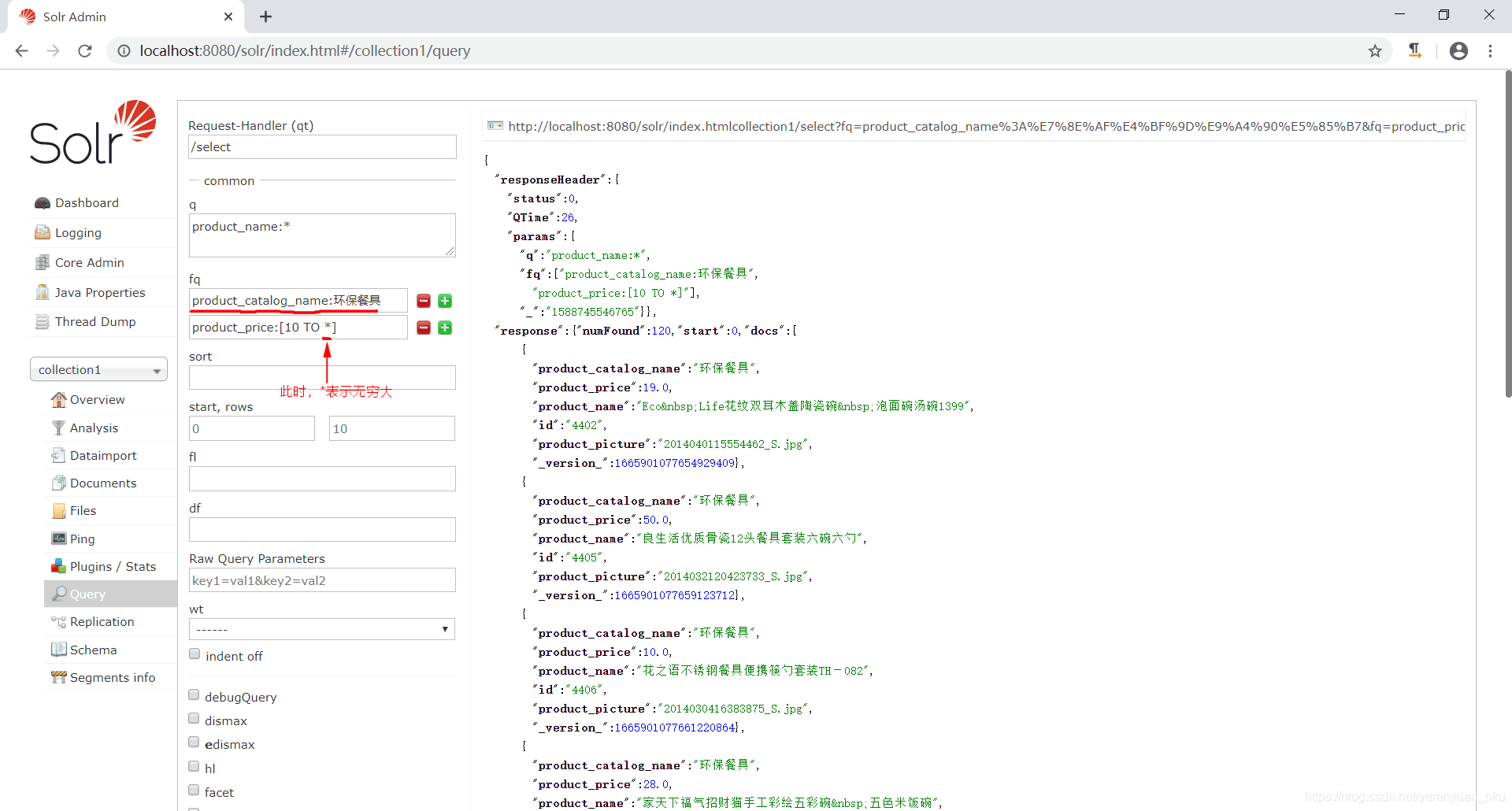This screenshot has width=1512, height=811.
Task: Toggle the indent off checkbox
Action: (195, 654)
